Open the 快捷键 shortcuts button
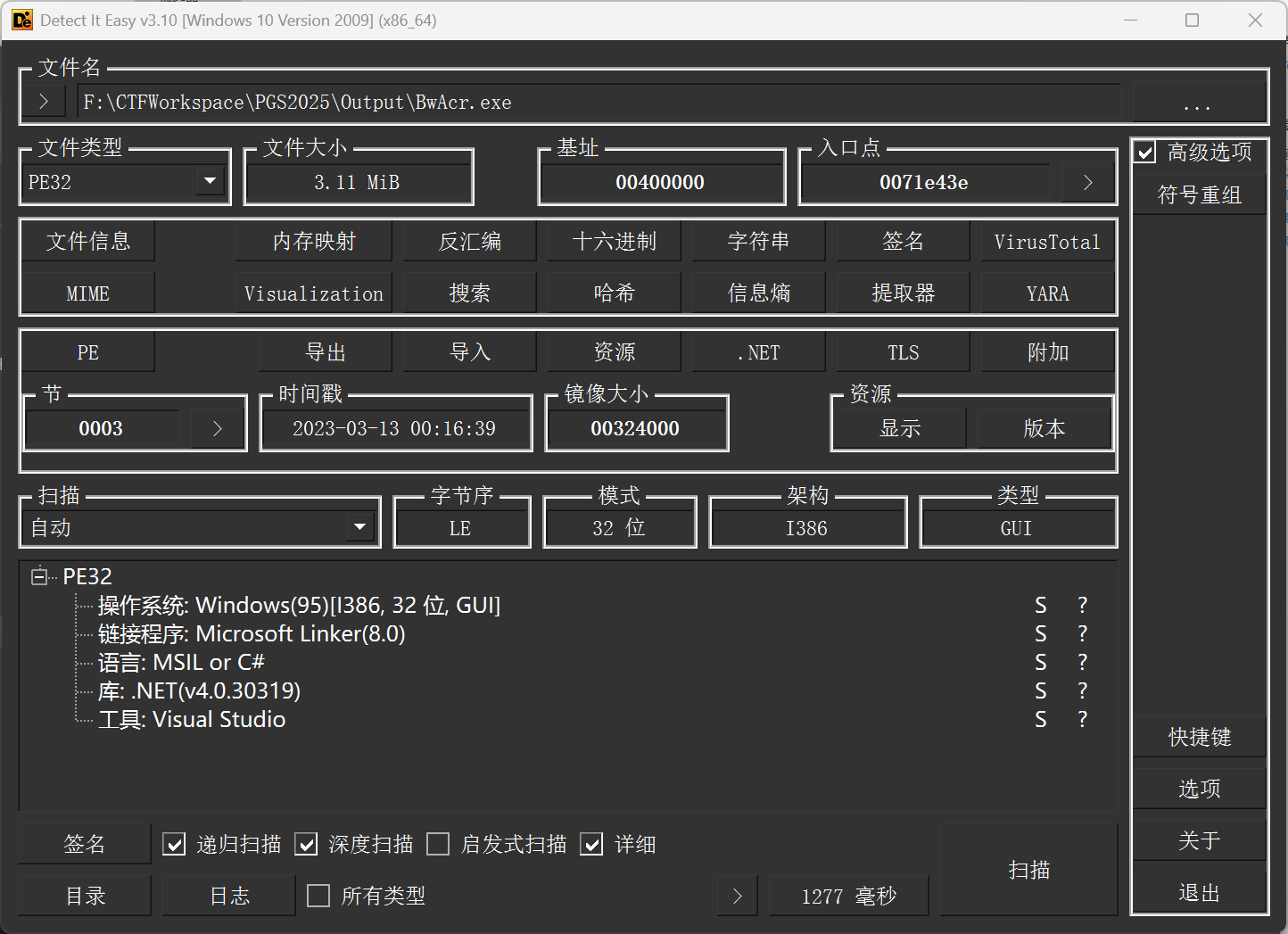 1199,737
